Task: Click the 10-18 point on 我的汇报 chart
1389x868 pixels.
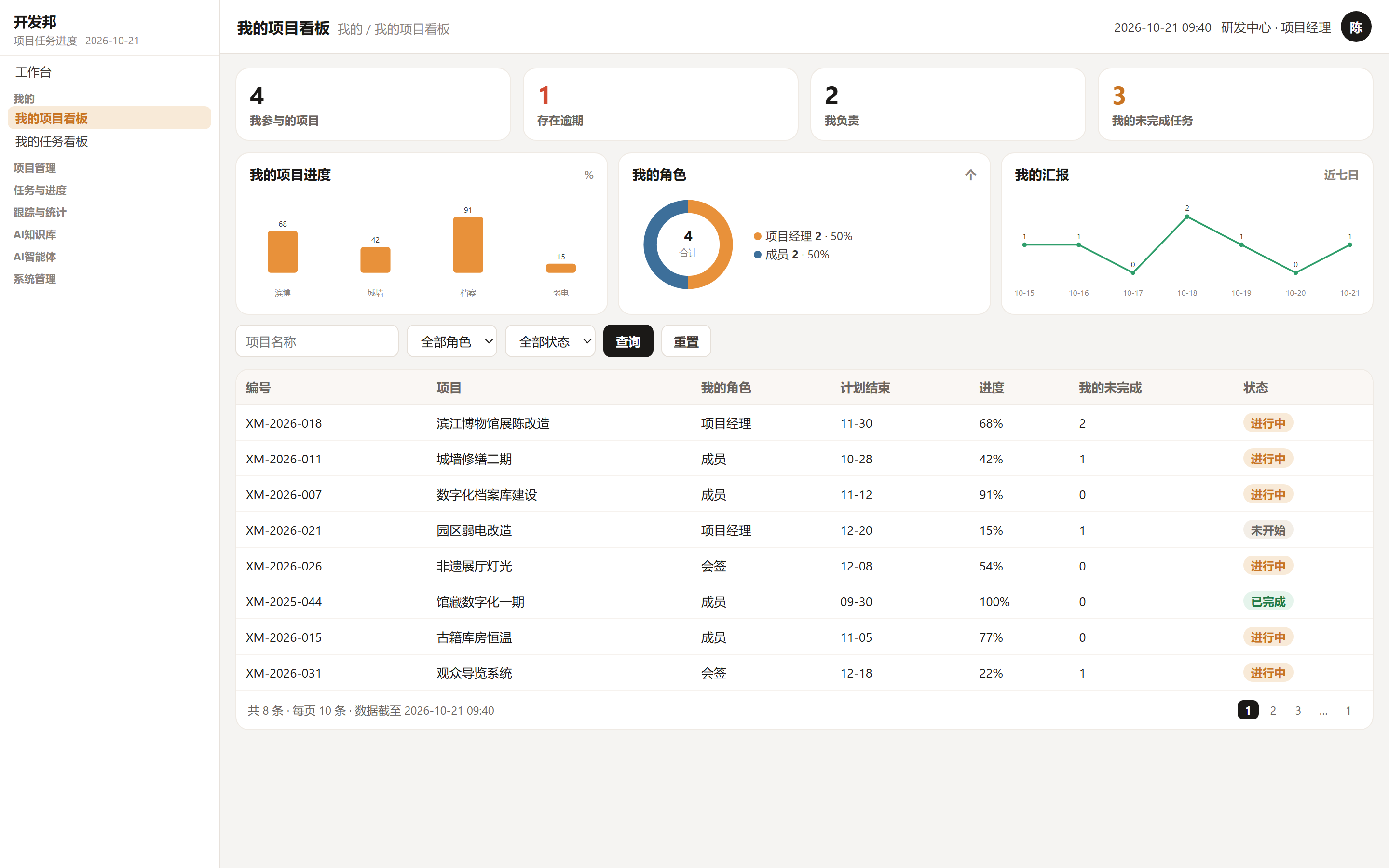Action: coord(1187,217)
